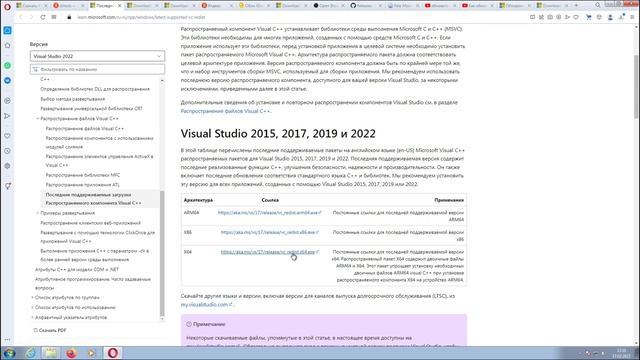
Task: Open the ARM64 vc_redist download link
Action: coord(269,213)
